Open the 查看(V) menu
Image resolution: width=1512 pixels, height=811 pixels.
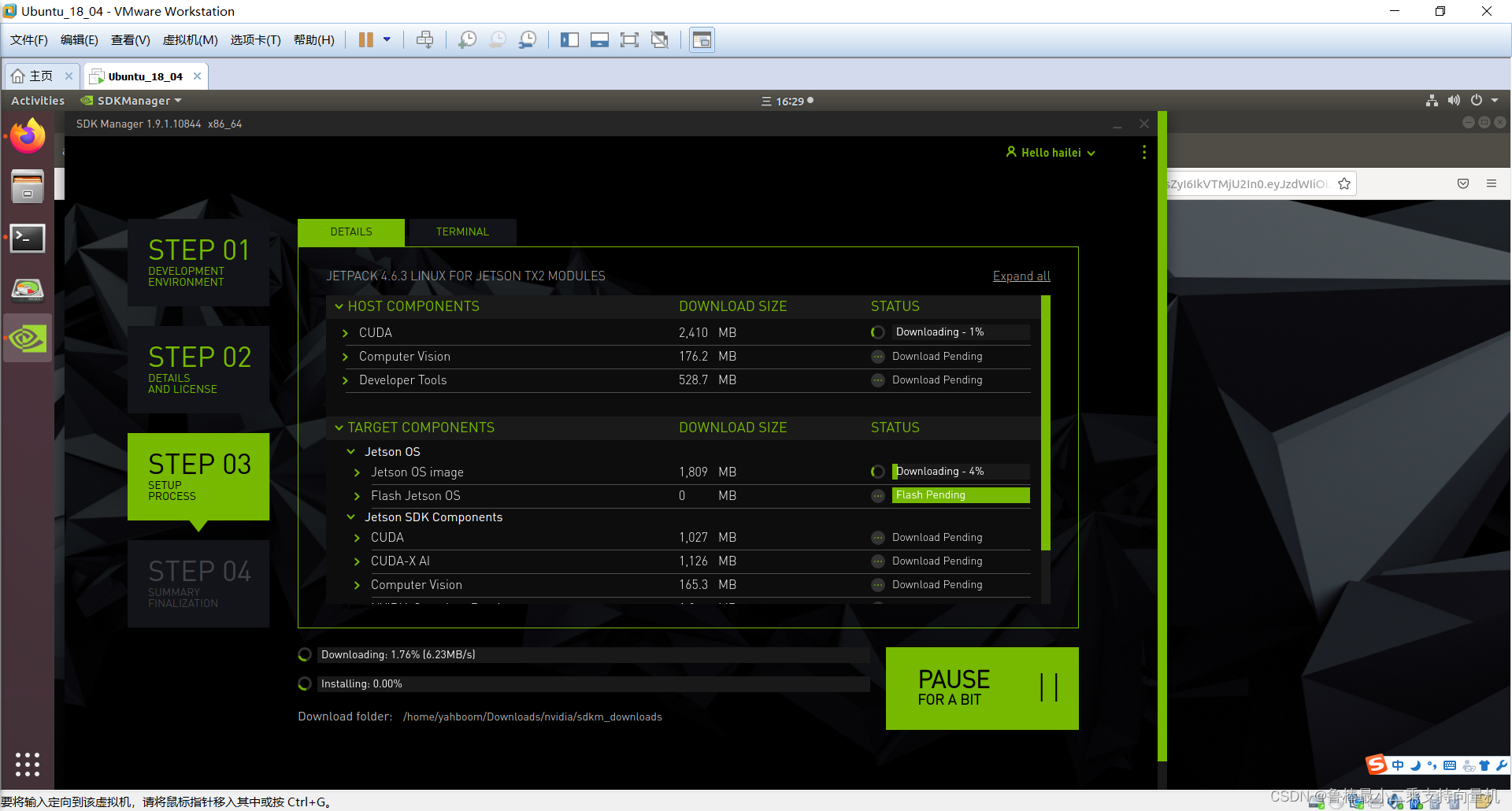pyautogui.click(x=131, y=40)
